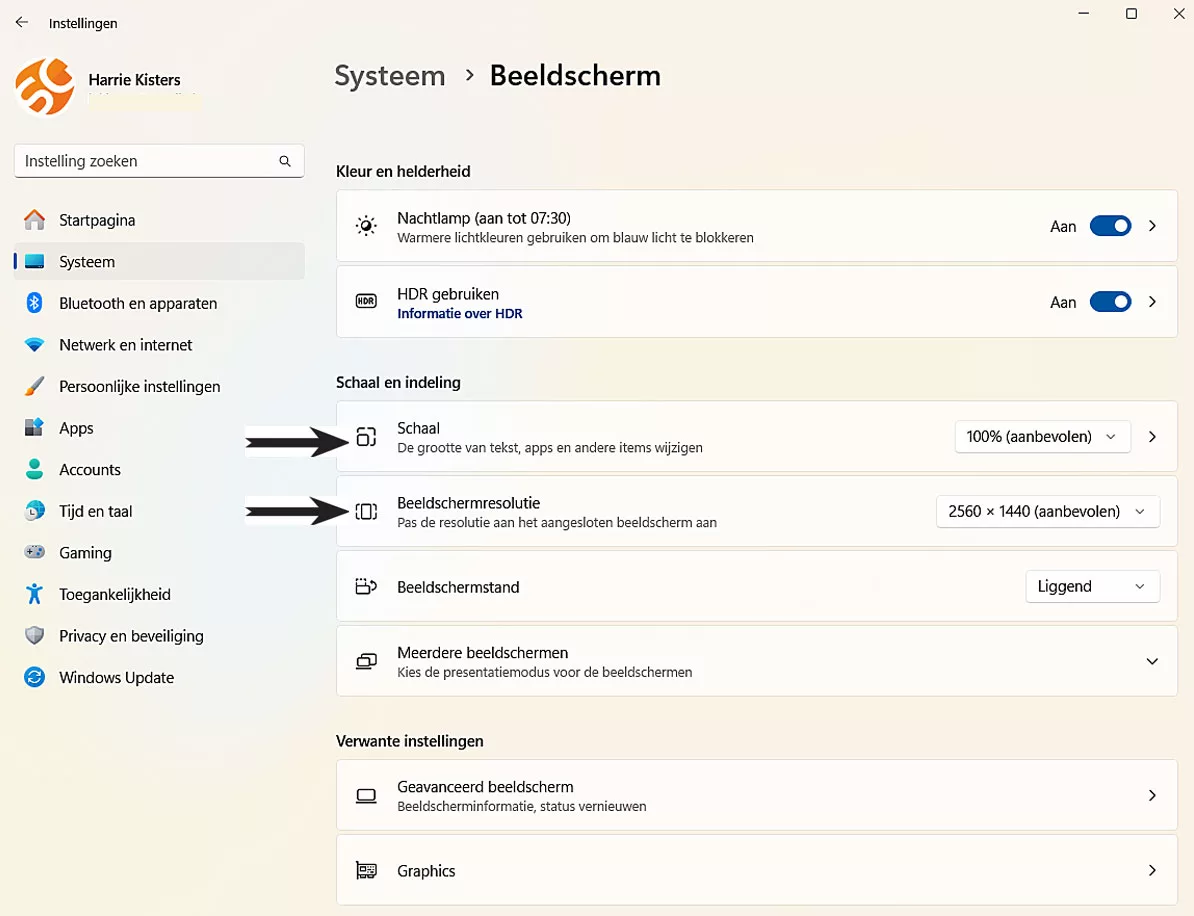This screenshot has height=916, width=1194.
Task: Click the Beeldschermresolutie title text
Action: click(468, 503)
